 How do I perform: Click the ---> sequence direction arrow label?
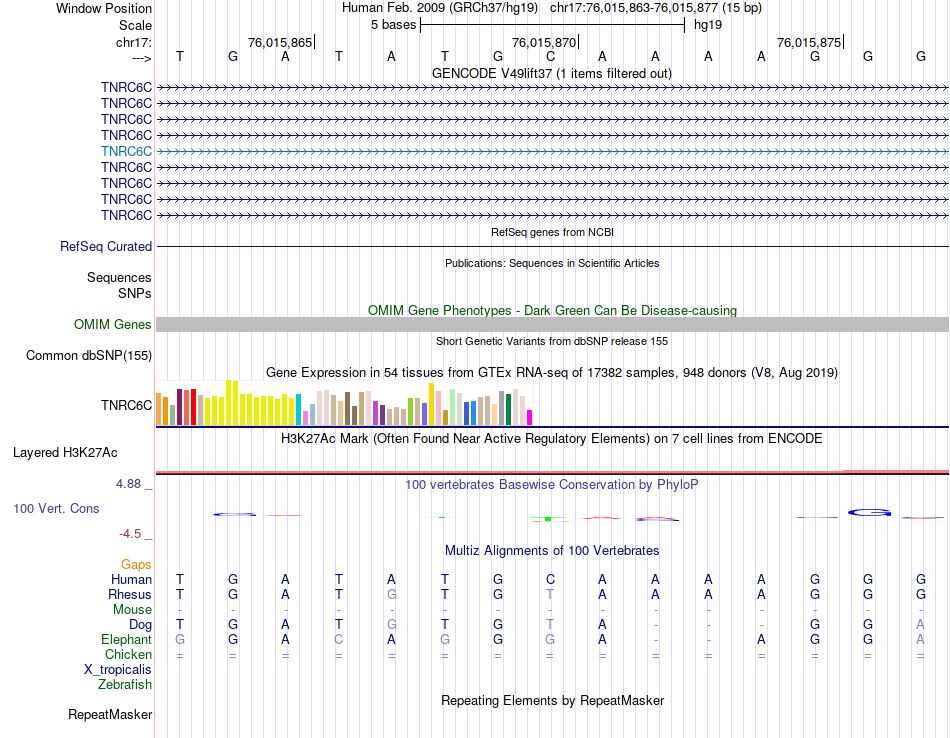tap(141, 58)
